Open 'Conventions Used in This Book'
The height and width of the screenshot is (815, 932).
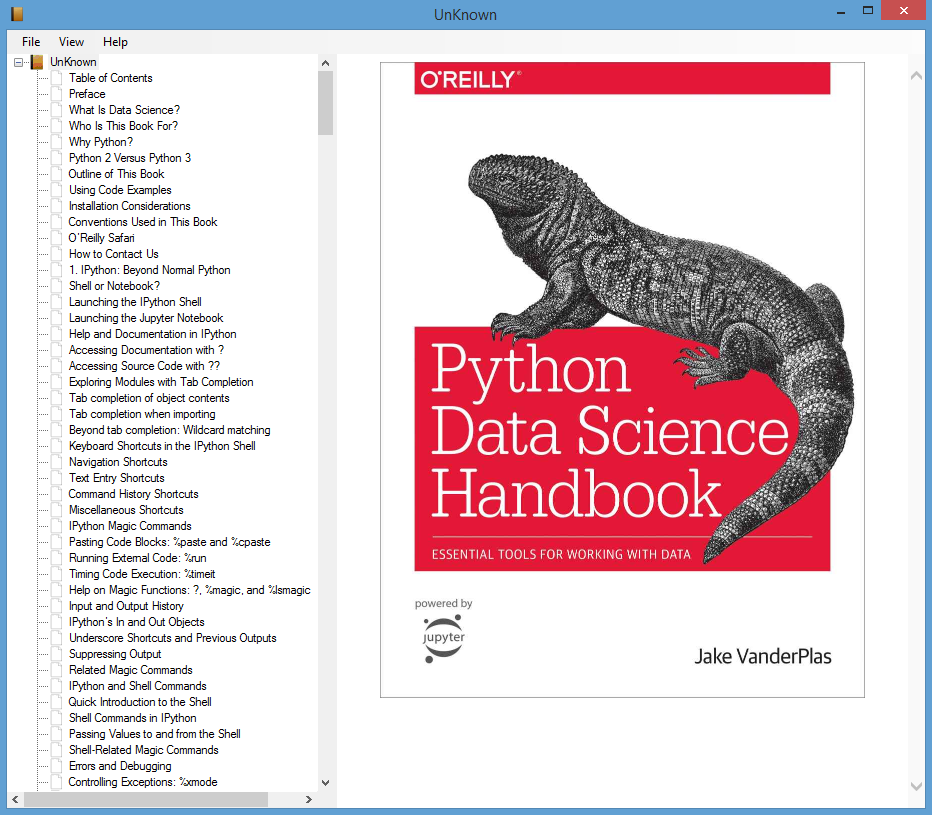click(143, 222)
